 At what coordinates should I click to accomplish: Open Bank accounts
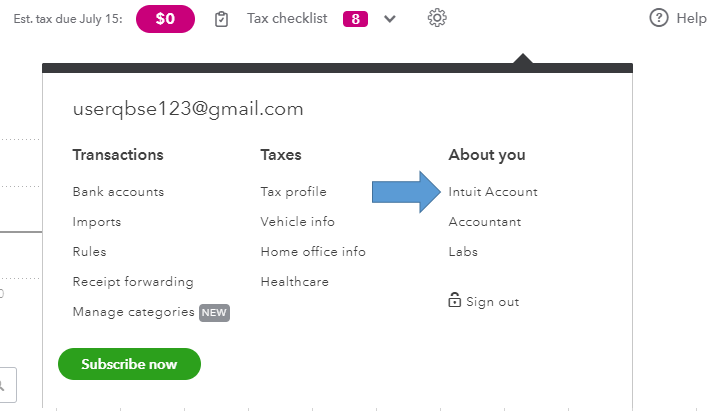pyautogui.click(x=118, y=192)
